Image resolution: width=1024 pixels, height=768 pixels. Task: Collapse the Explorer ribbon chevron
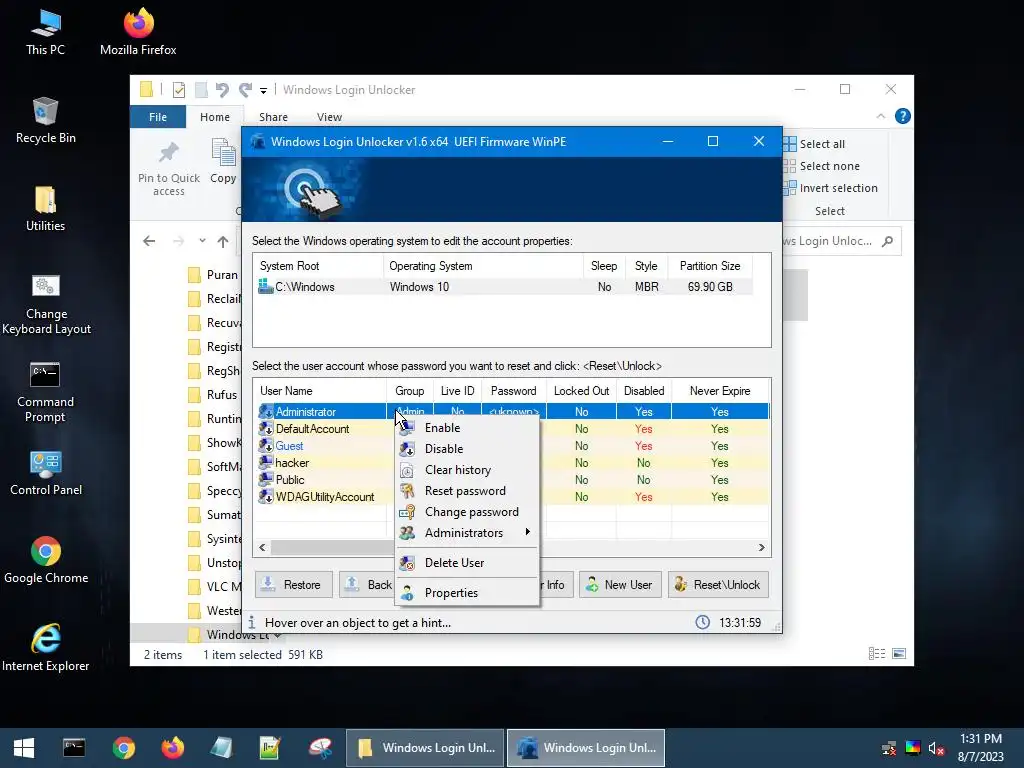pyautogui.click(x=880, y=116)
